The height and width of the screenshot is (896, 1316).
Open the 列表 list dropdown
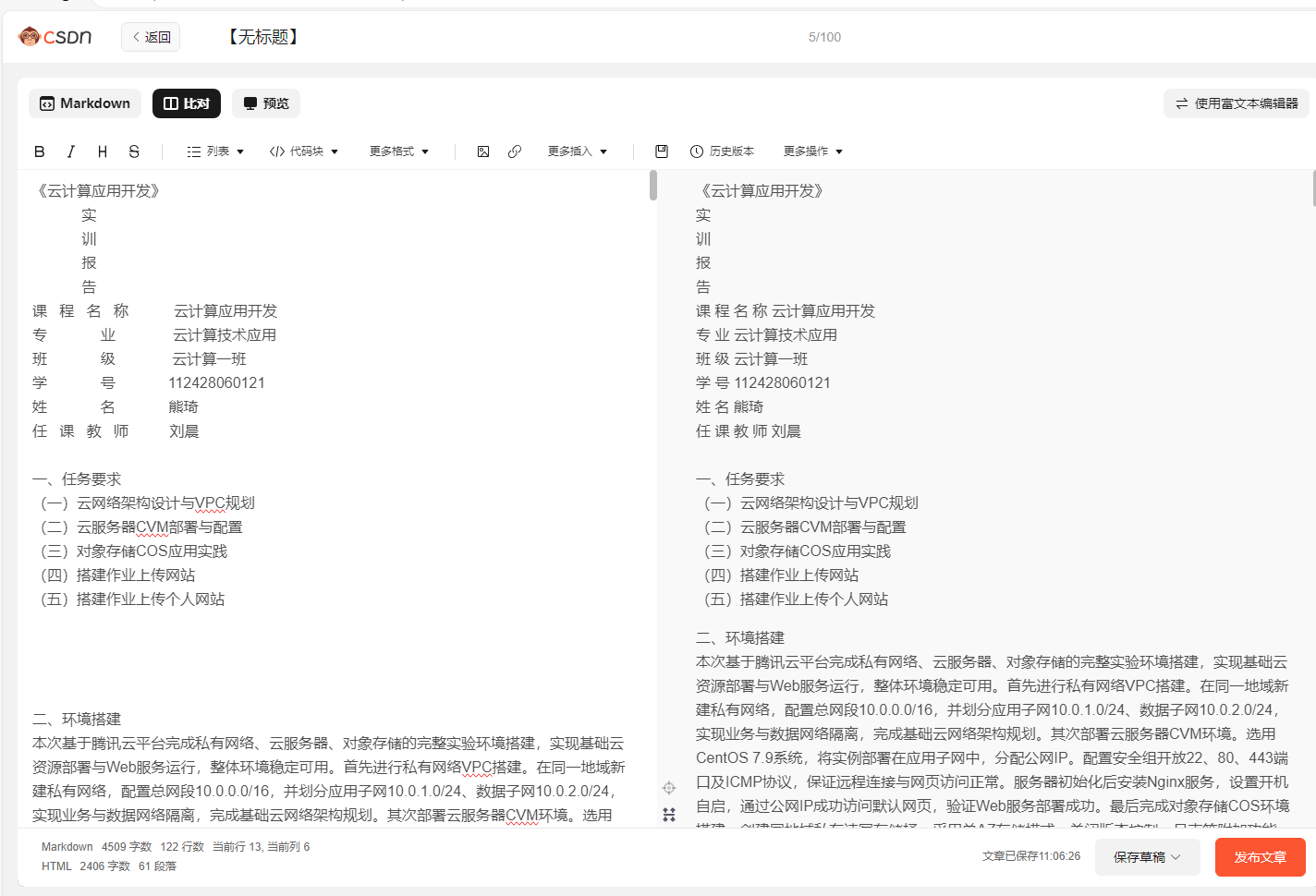(x=215, y=151)
